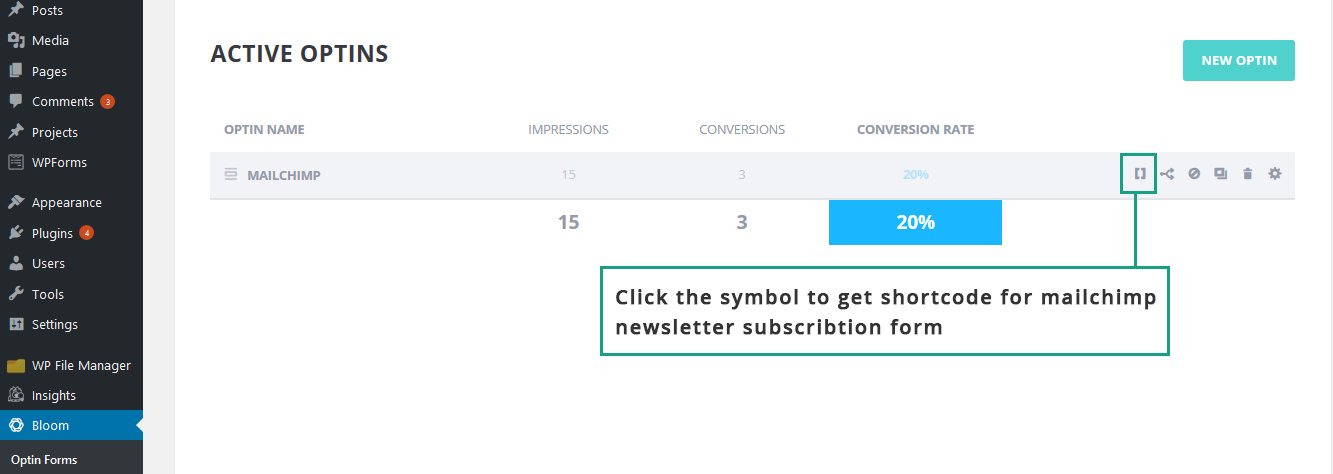
Task: Open A/B split testing icon for MailChimp
Action: point(1167,174)
